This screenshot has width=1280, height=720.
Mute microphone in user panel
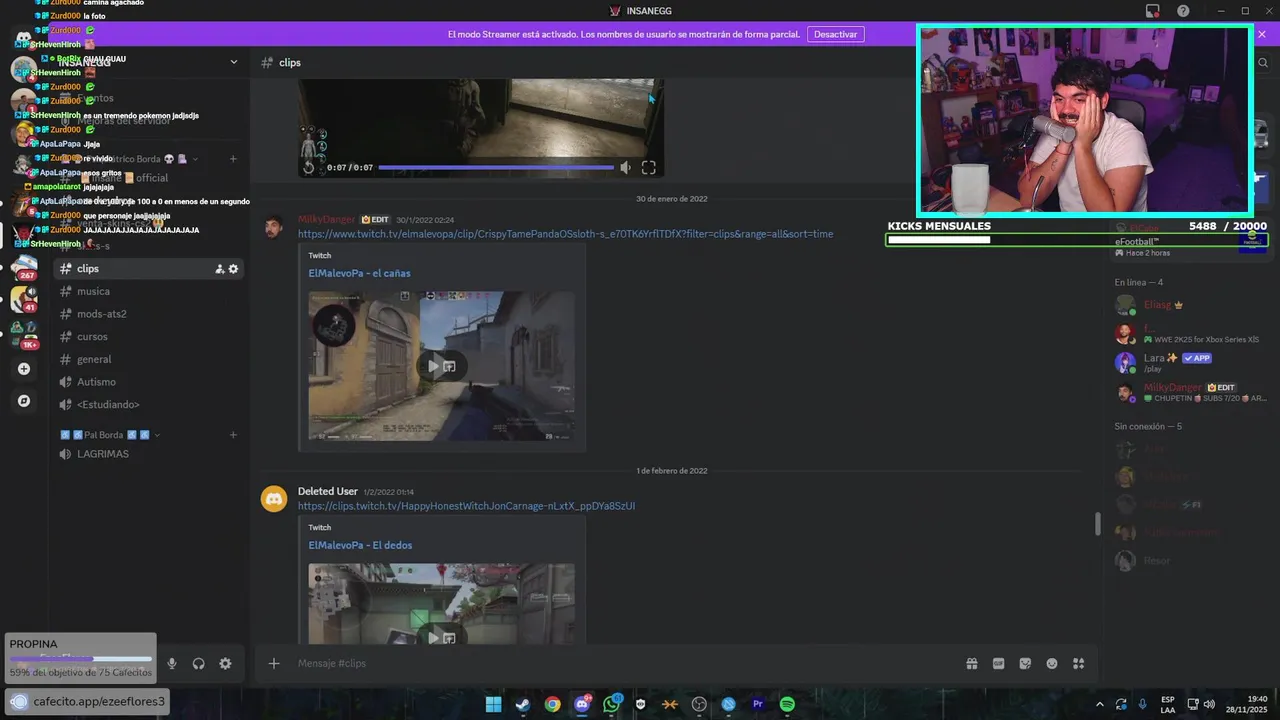pos(172,664)
